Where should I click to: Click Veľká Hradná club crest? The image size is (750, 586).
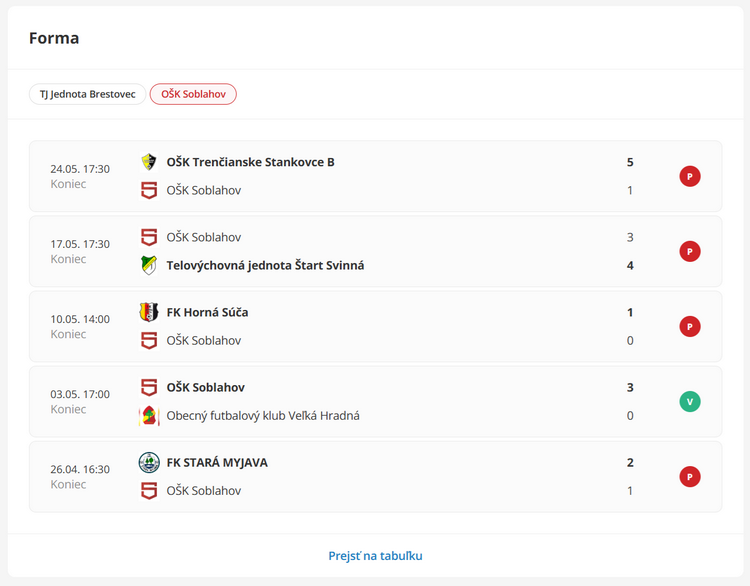tap(149, 416)
